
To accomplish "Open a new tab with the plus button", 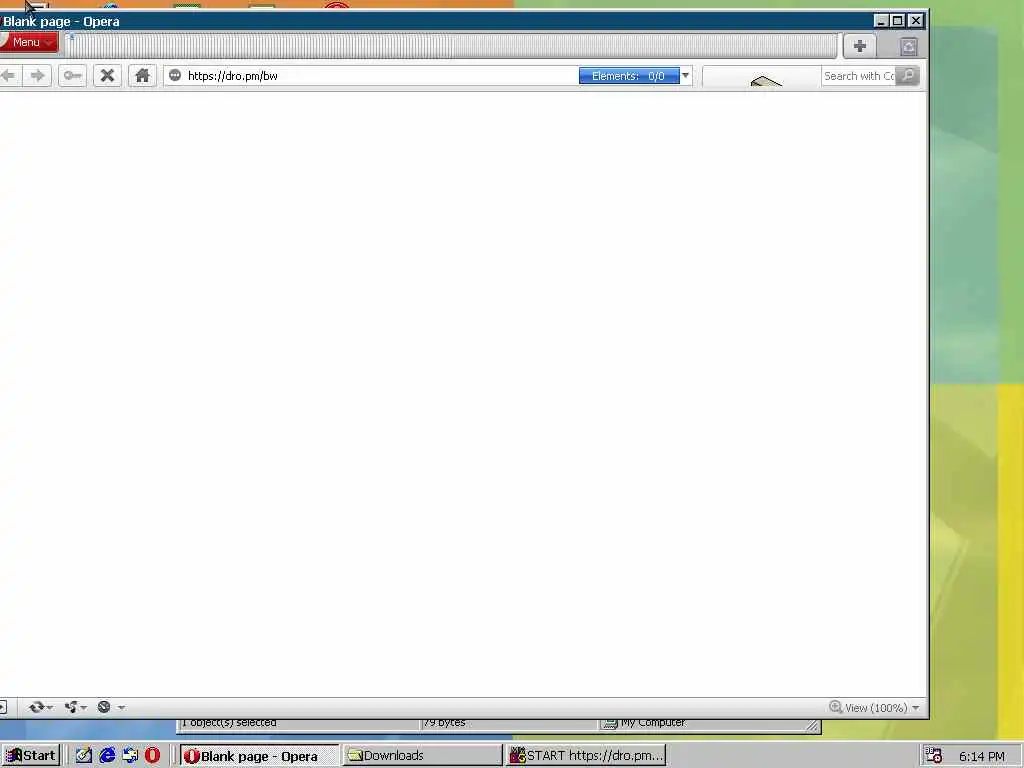I will 859,46.
